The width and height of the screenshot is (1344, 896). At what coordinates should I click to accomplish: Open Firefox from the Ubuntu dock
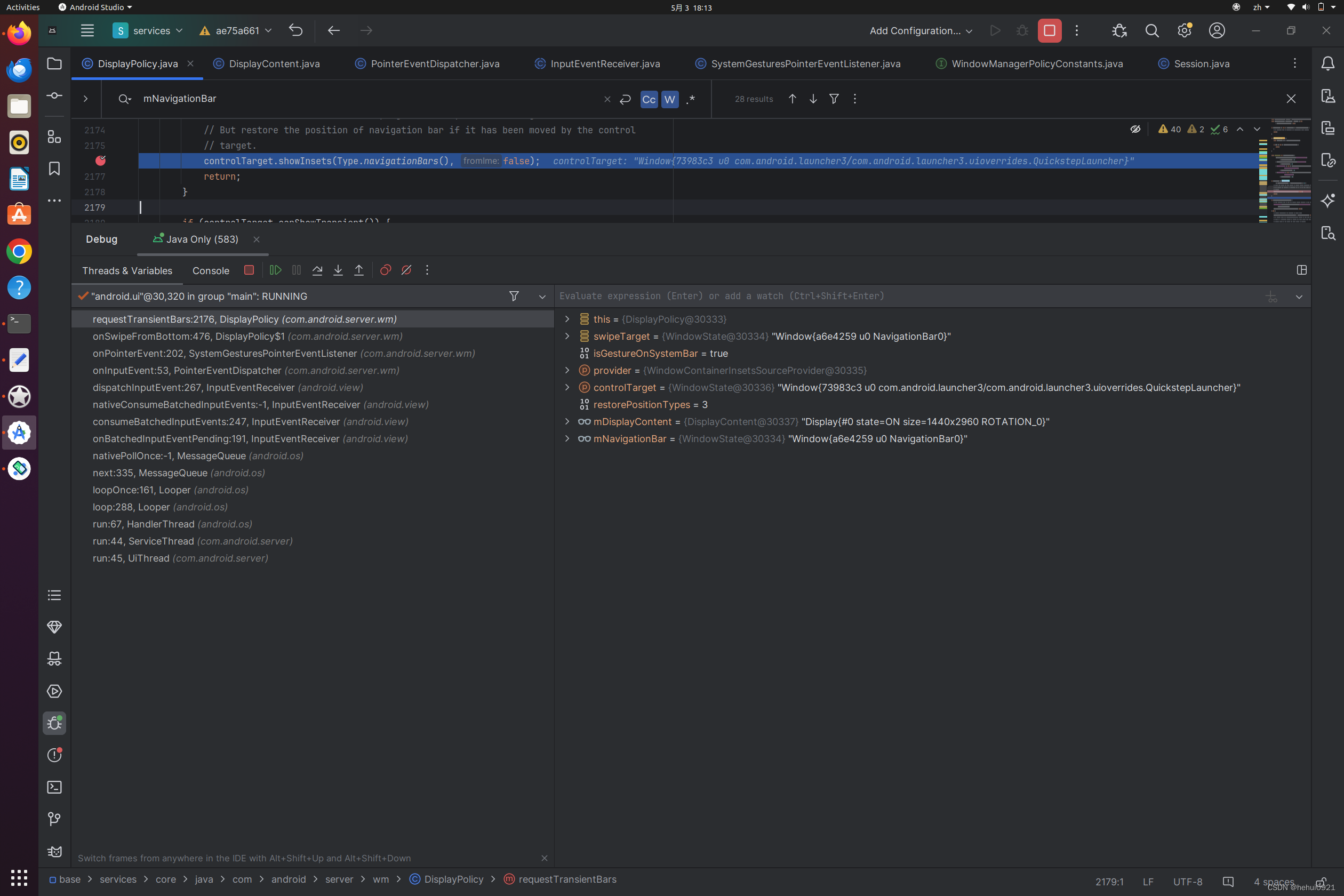tap(19, 34)
